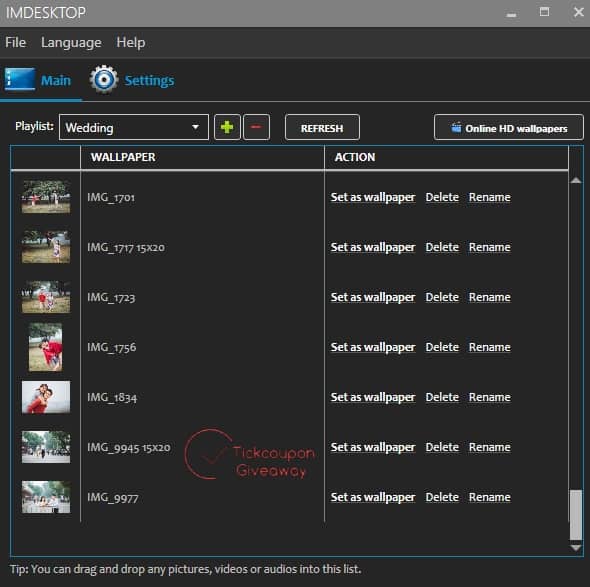Select the IMG_9945 15x20 thumbnail
Screen dimensions: 590x587
click(x=46, y=447)
